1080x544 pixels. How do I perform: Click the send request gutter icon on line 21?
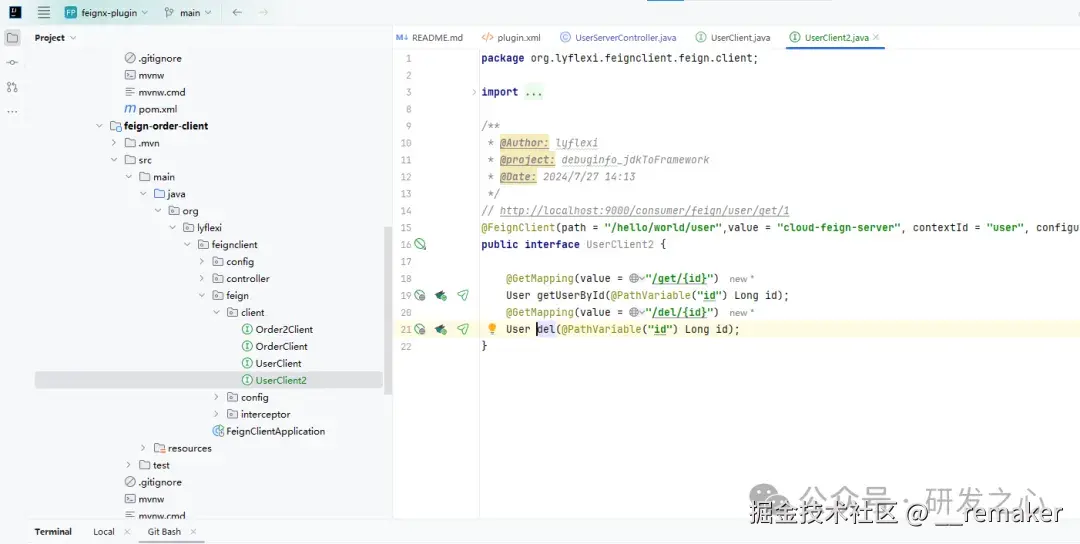[463, 329]
